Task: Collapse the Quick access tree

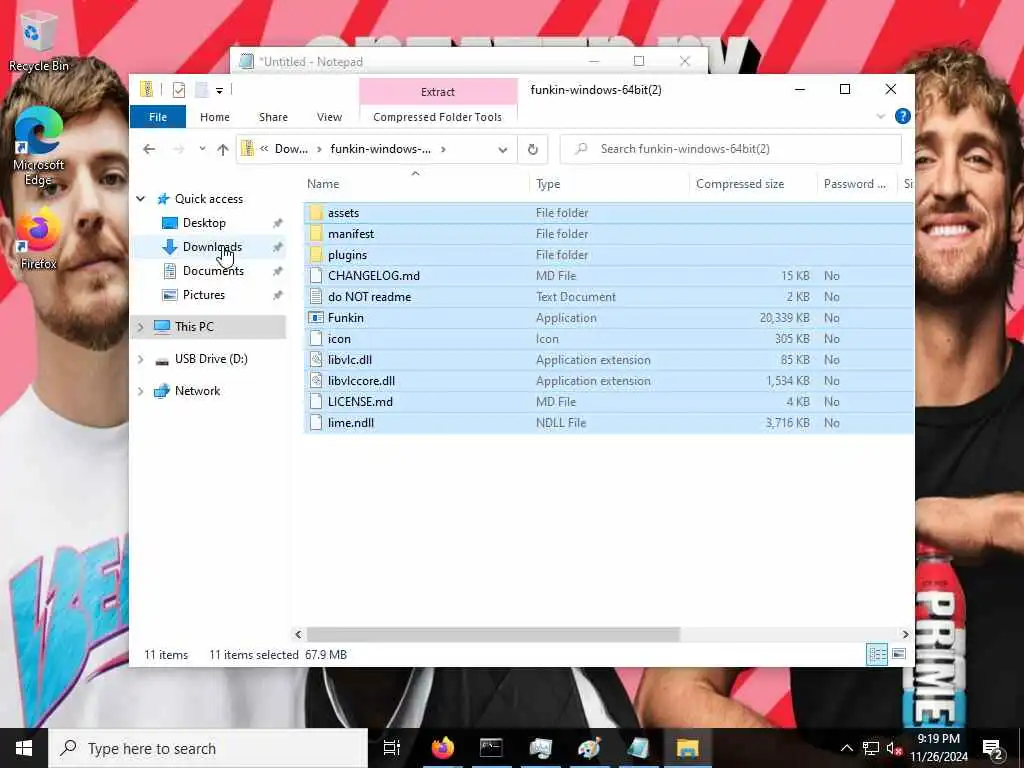Action: [x=140, y=199]
